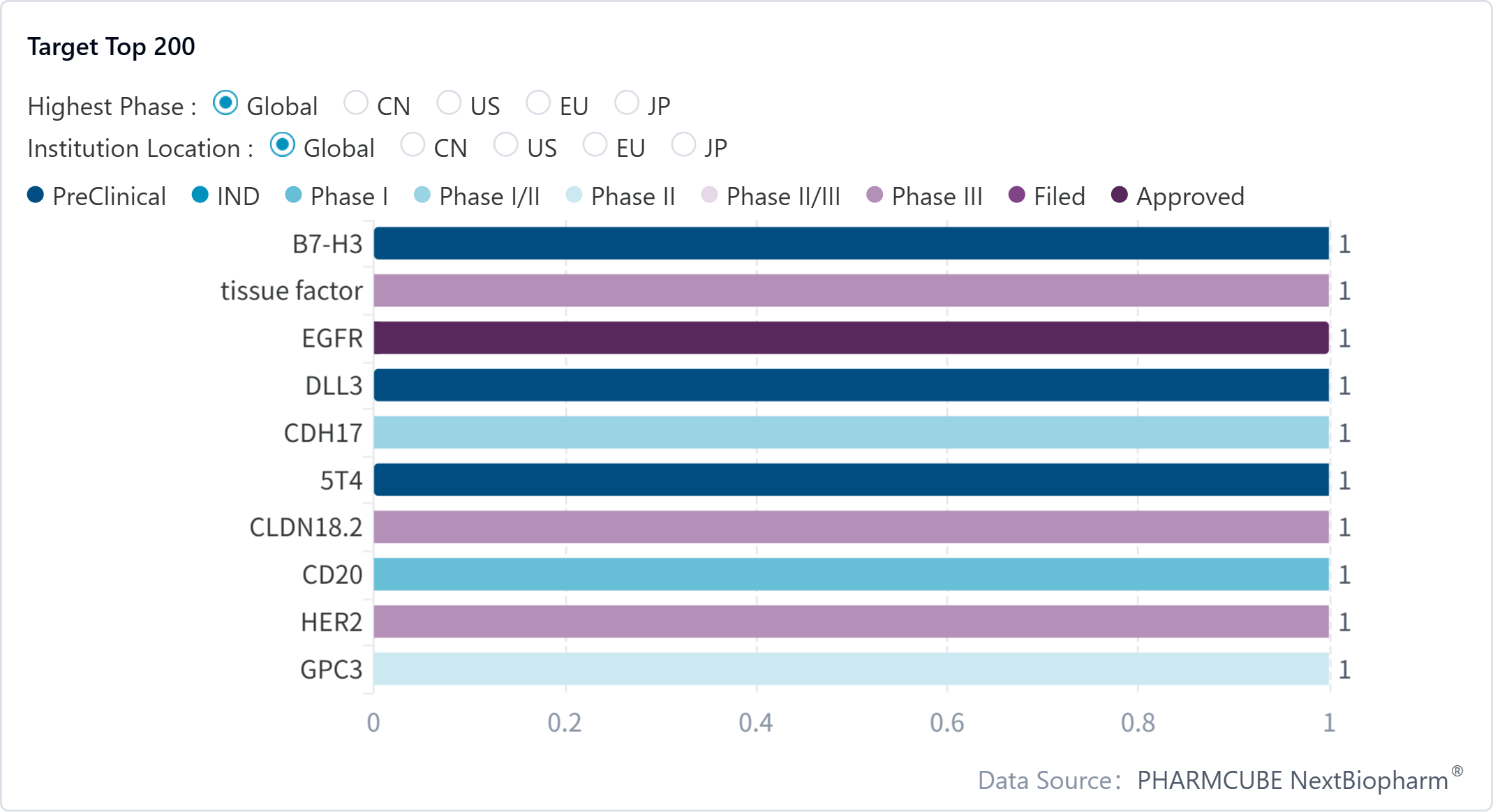Select JP for Institution Location
This screenshot has height=812, width=1493.
(683, 145)
